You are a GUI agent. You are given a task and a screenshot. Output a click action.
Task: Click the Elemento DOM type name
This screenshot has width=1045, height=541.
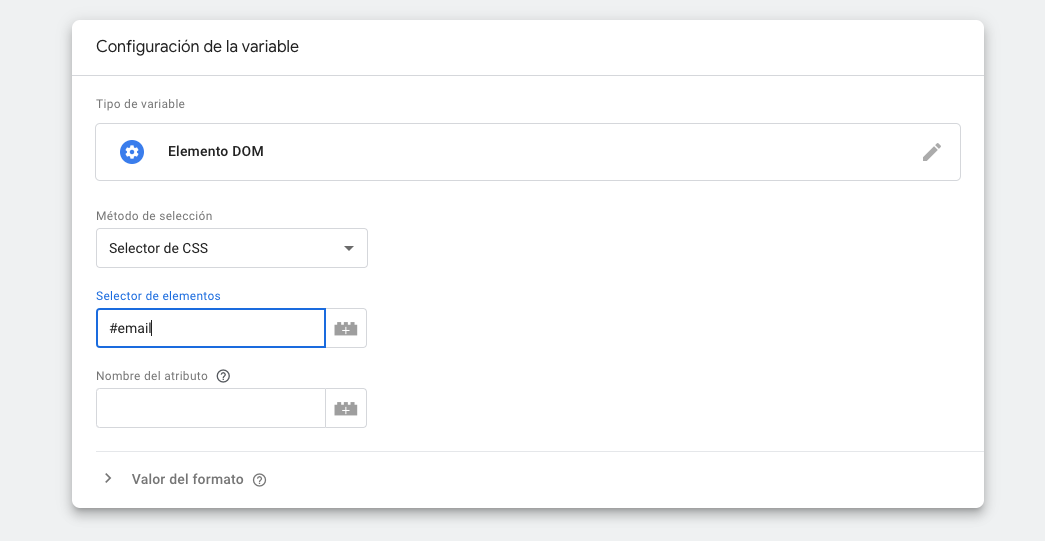[216, 152]
